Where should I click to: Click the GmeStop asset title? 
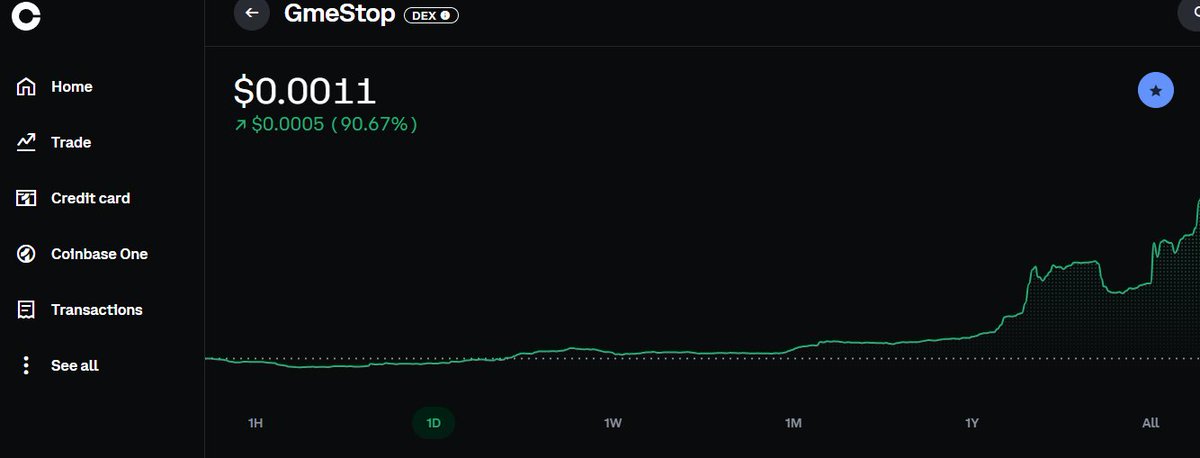(340, 14)
